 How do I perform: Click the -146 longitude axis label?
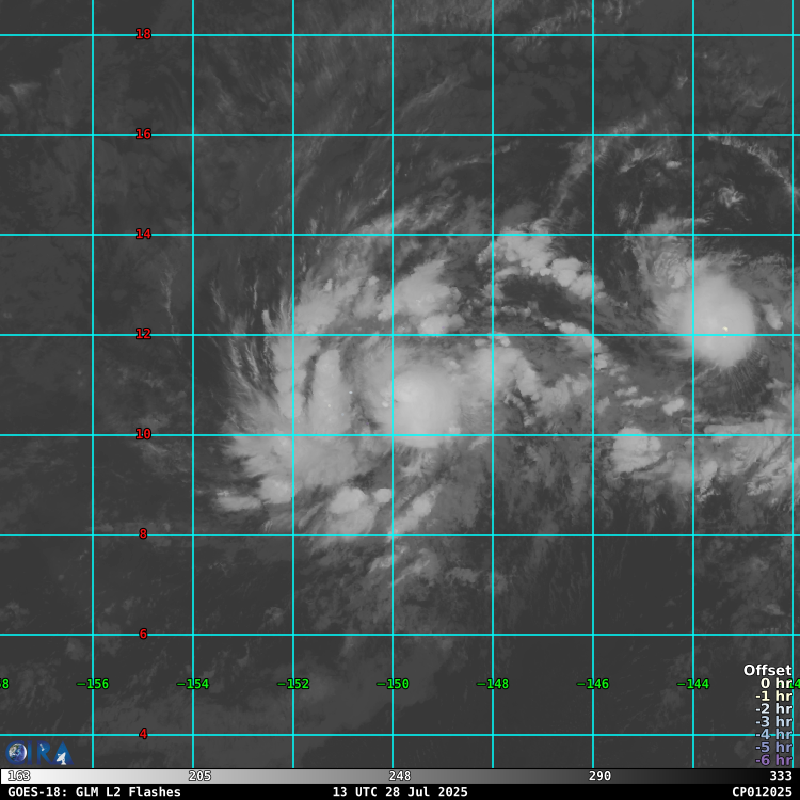click(x=593, y=684)
